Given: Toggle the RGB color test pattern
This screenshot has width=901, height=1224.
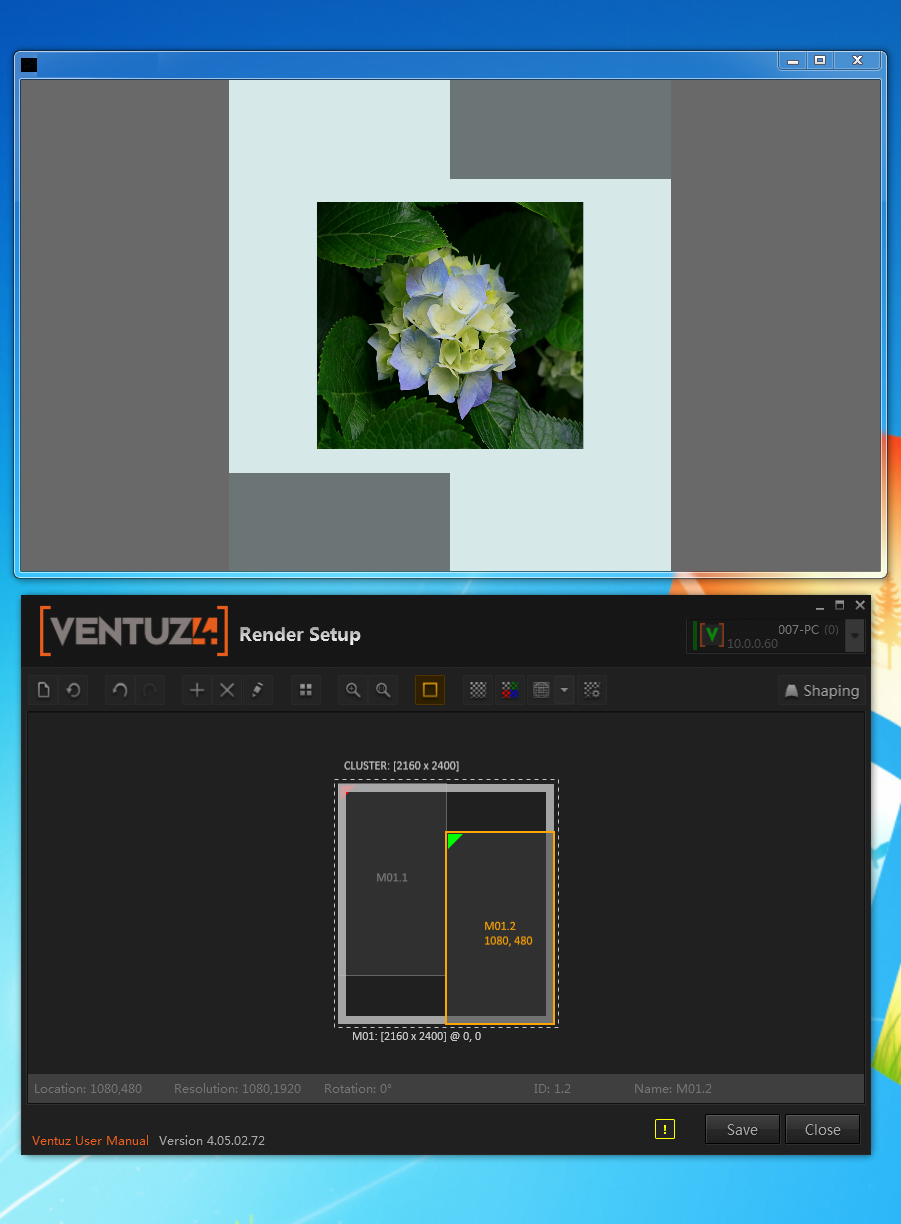Looking at the screenshot, I should [509, 690].
